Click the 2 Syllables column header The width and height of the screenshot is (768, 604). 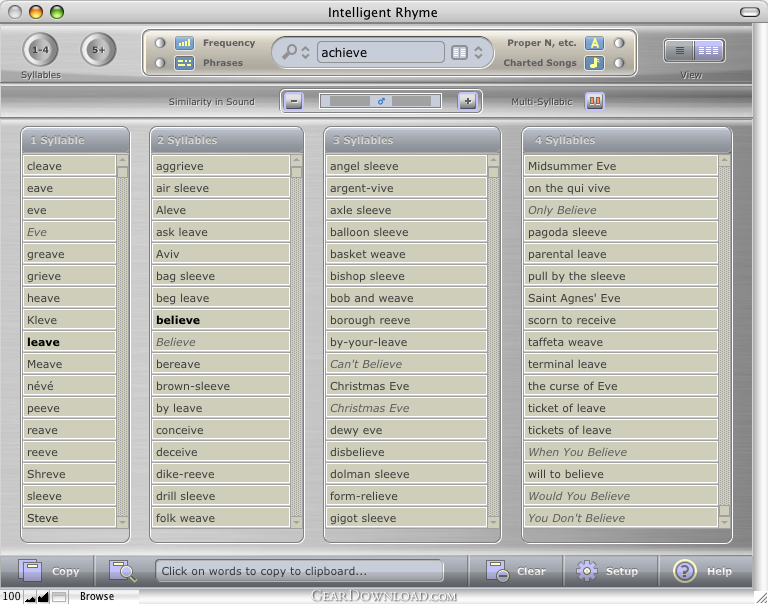point(226,140)
